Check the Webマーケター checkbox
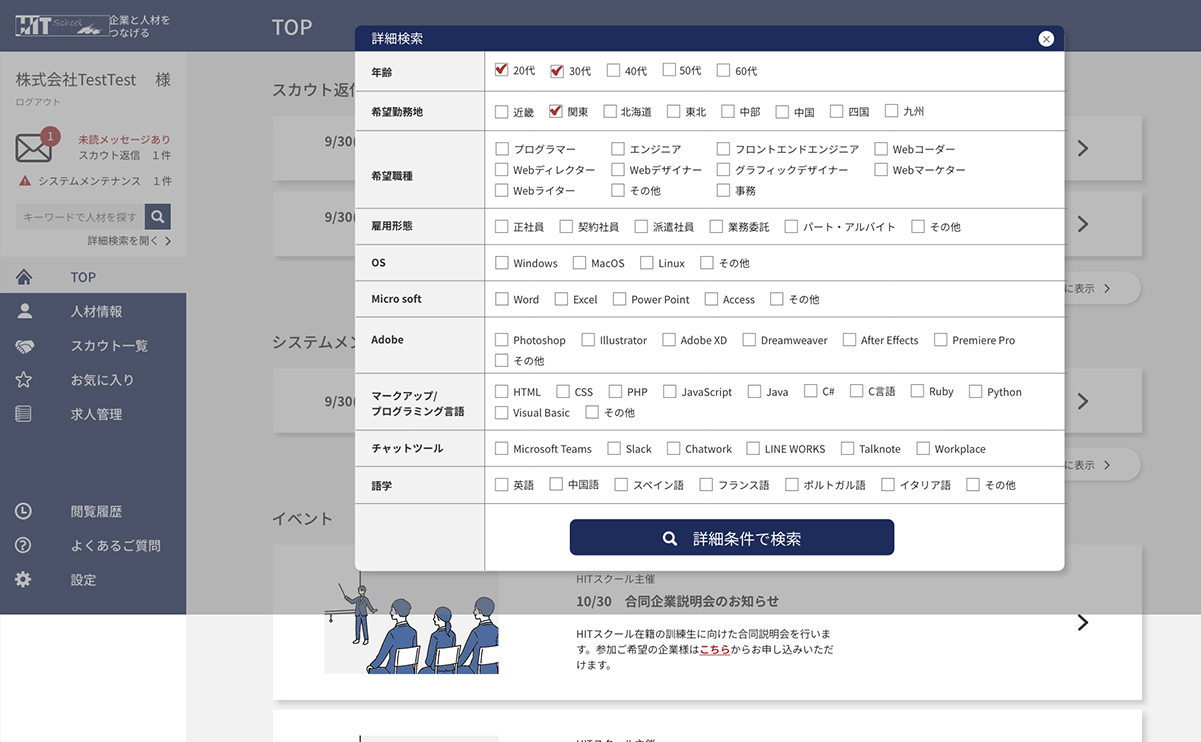The image size is (1201, 742). (881, 170)
